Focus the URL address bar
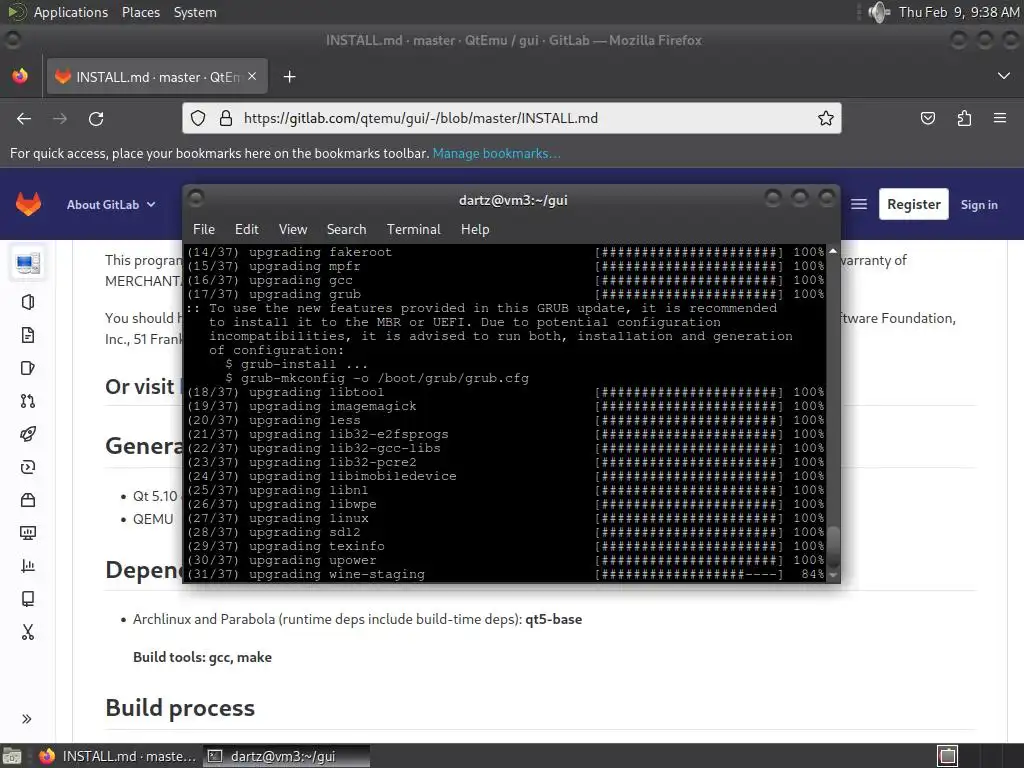This screenshot has width=1024, height=768. point(511,118)
